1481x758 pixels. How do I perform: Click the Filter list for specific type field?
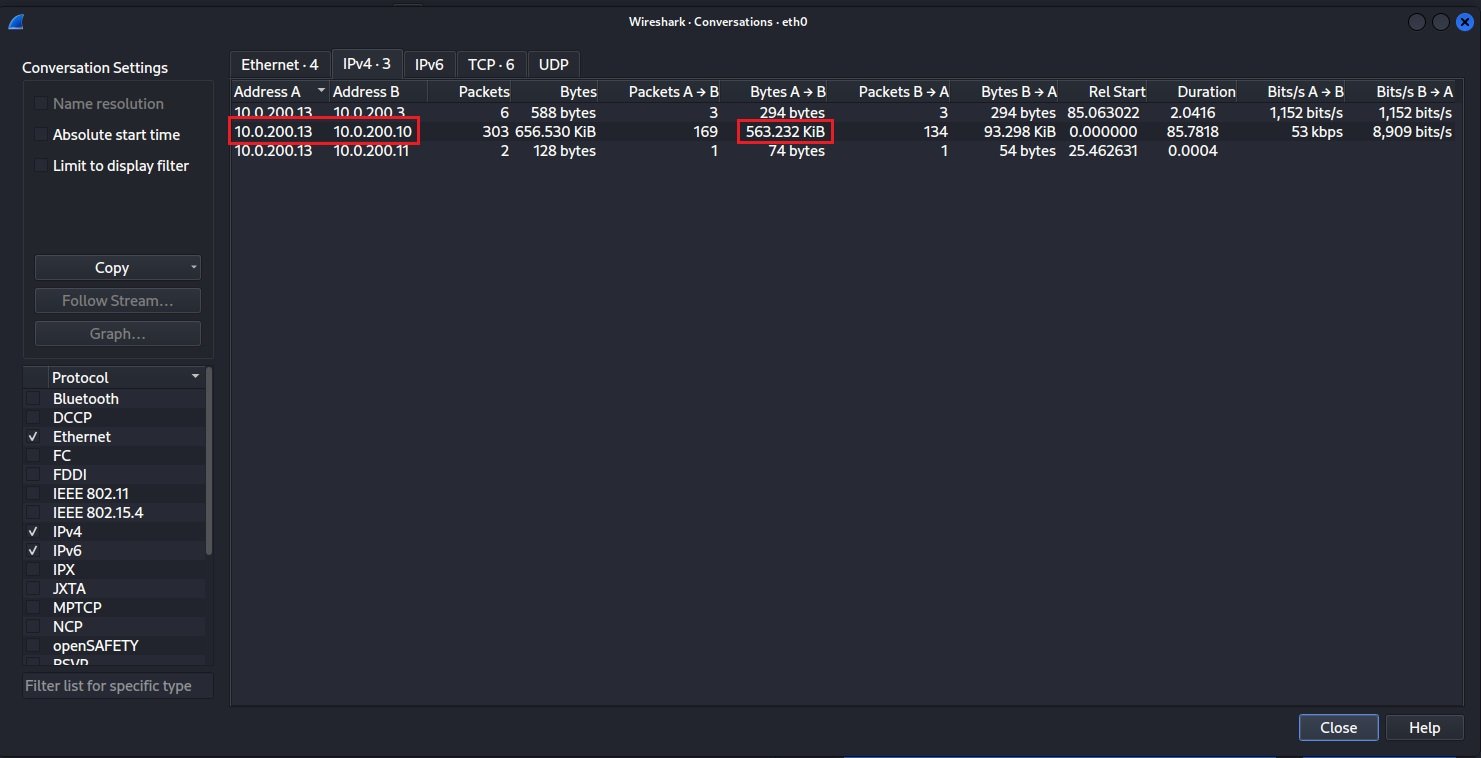pos(118,686)
